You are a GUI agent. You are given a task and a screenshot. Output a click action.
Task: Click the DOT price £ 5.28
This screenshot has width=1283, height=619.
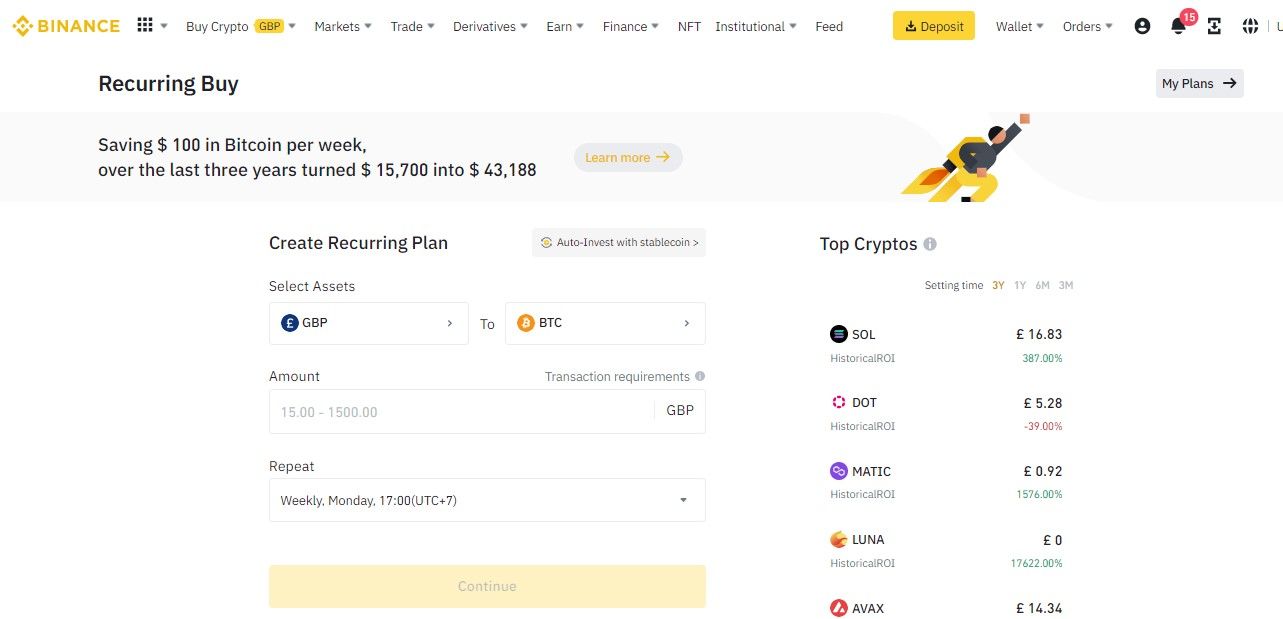click(x=1043, y=403)
